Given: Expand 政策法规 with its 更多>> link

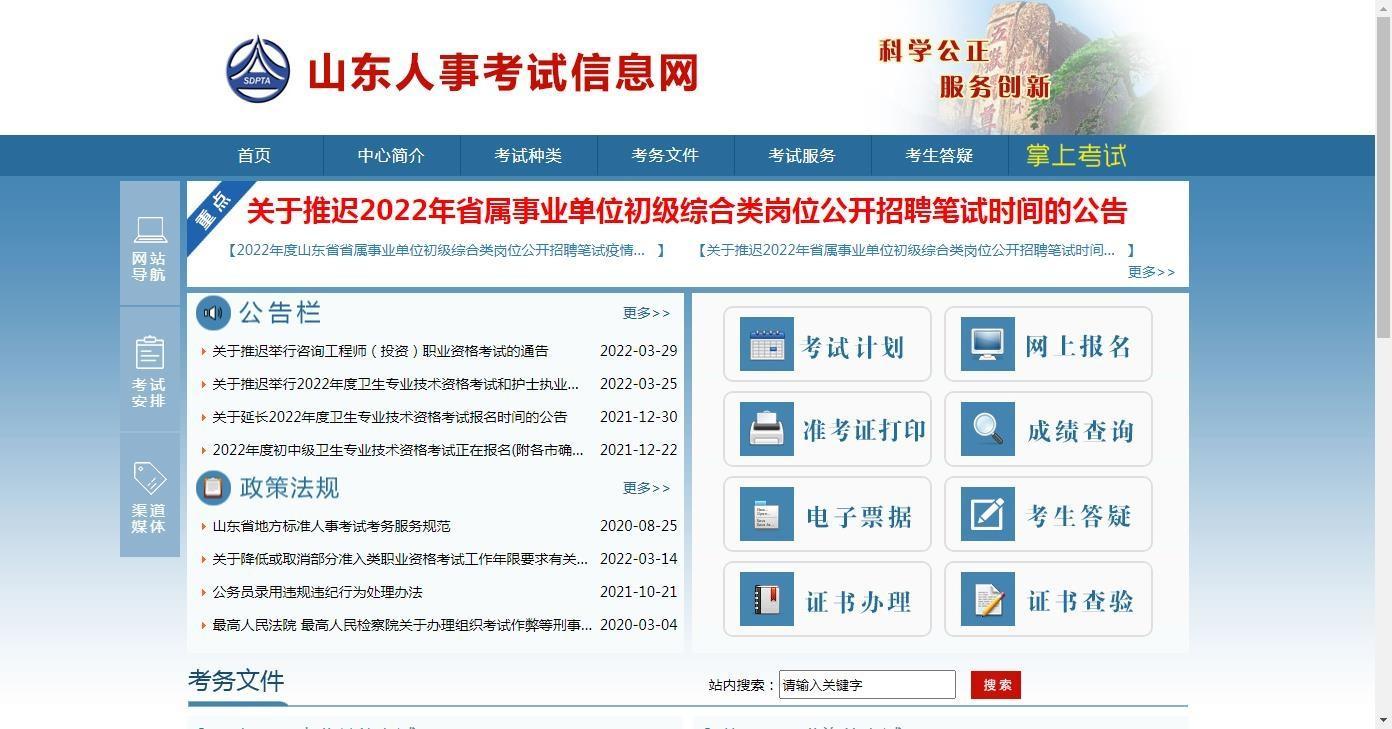Looking at the screenshot, I should (646, 488).
